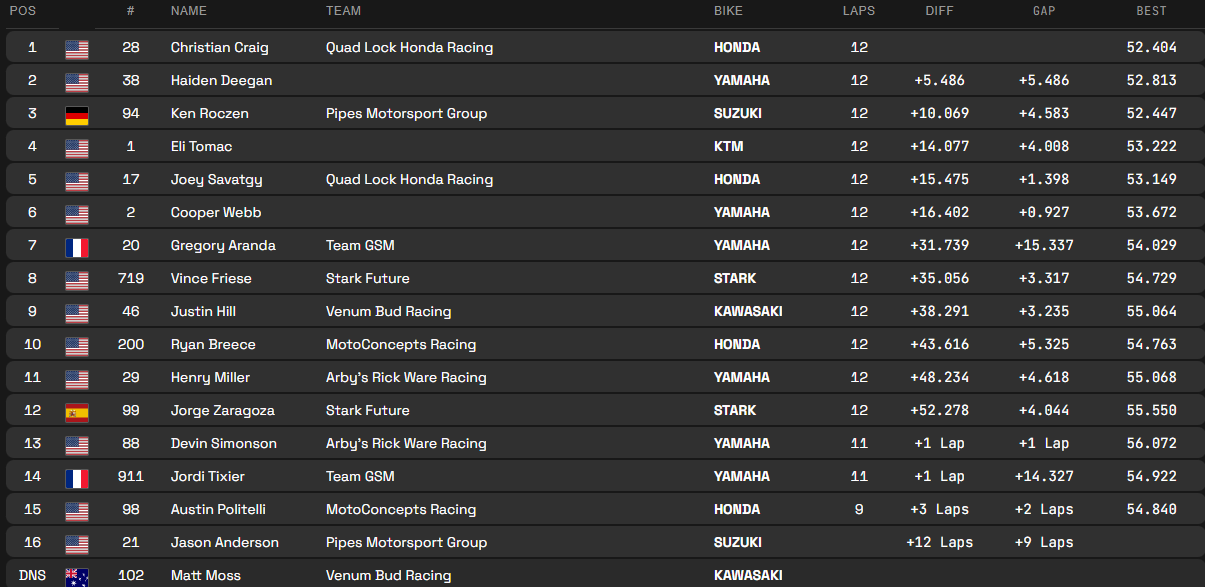Viewport: 1205px width, 587px height.
Task: Click the Australian flag next to Matt Moss
Action: (77, 576)
